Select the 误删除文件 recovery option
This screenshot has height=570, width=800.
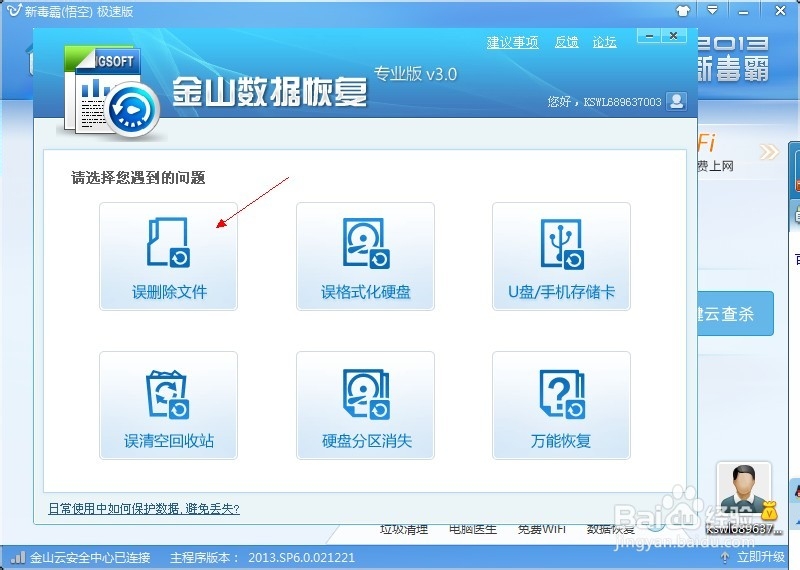168,256
